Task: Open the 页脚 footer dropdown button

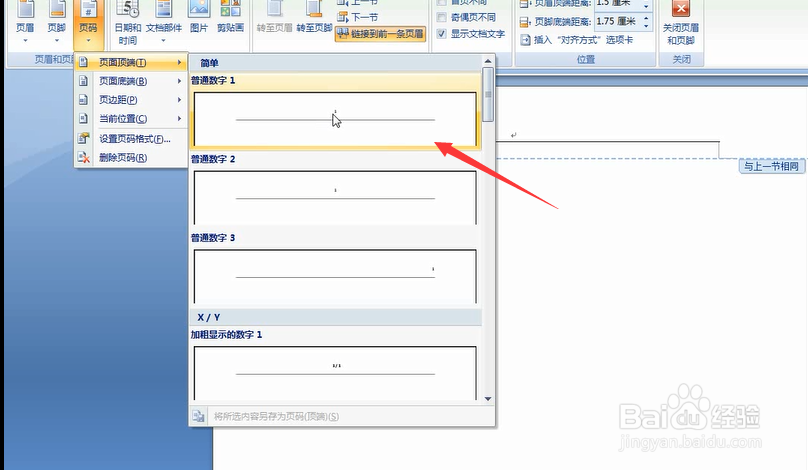Action: click(57, 23)
